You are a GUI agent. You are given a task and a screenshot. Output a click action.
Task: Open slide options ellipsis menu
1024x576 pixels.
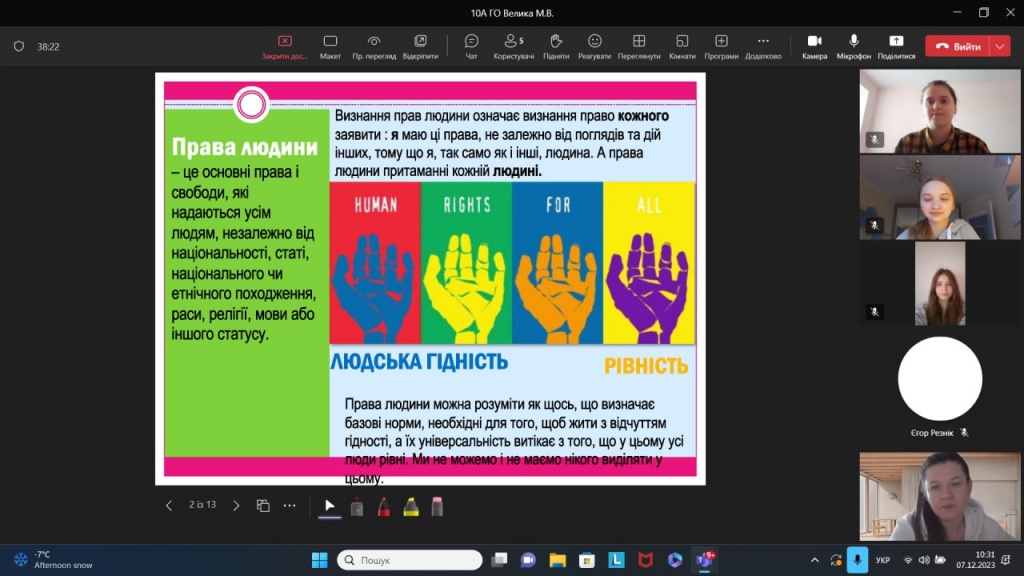[x=290, y=506]
